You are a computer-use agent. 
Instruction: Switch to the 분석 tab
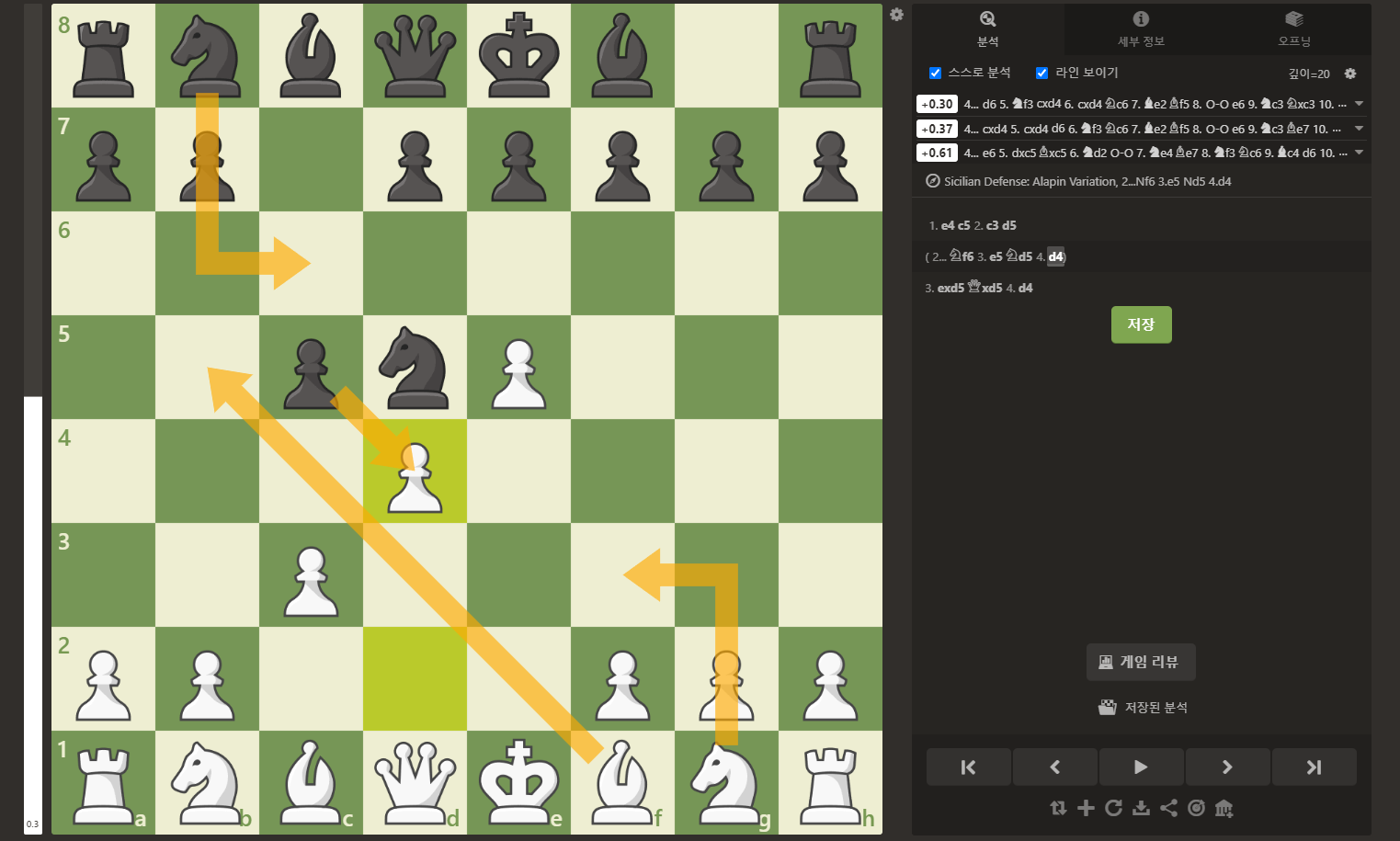pyautogui.click(x=988, y=29)
